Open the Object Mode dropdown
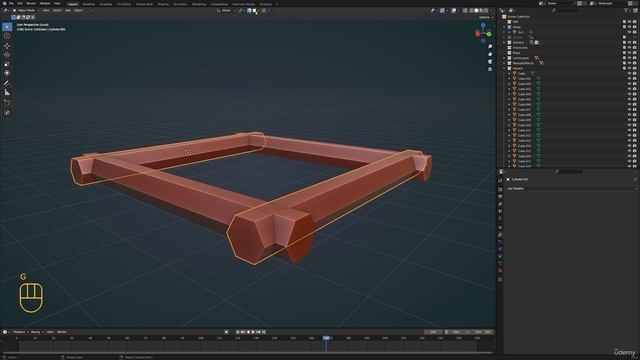 point(25,10)
